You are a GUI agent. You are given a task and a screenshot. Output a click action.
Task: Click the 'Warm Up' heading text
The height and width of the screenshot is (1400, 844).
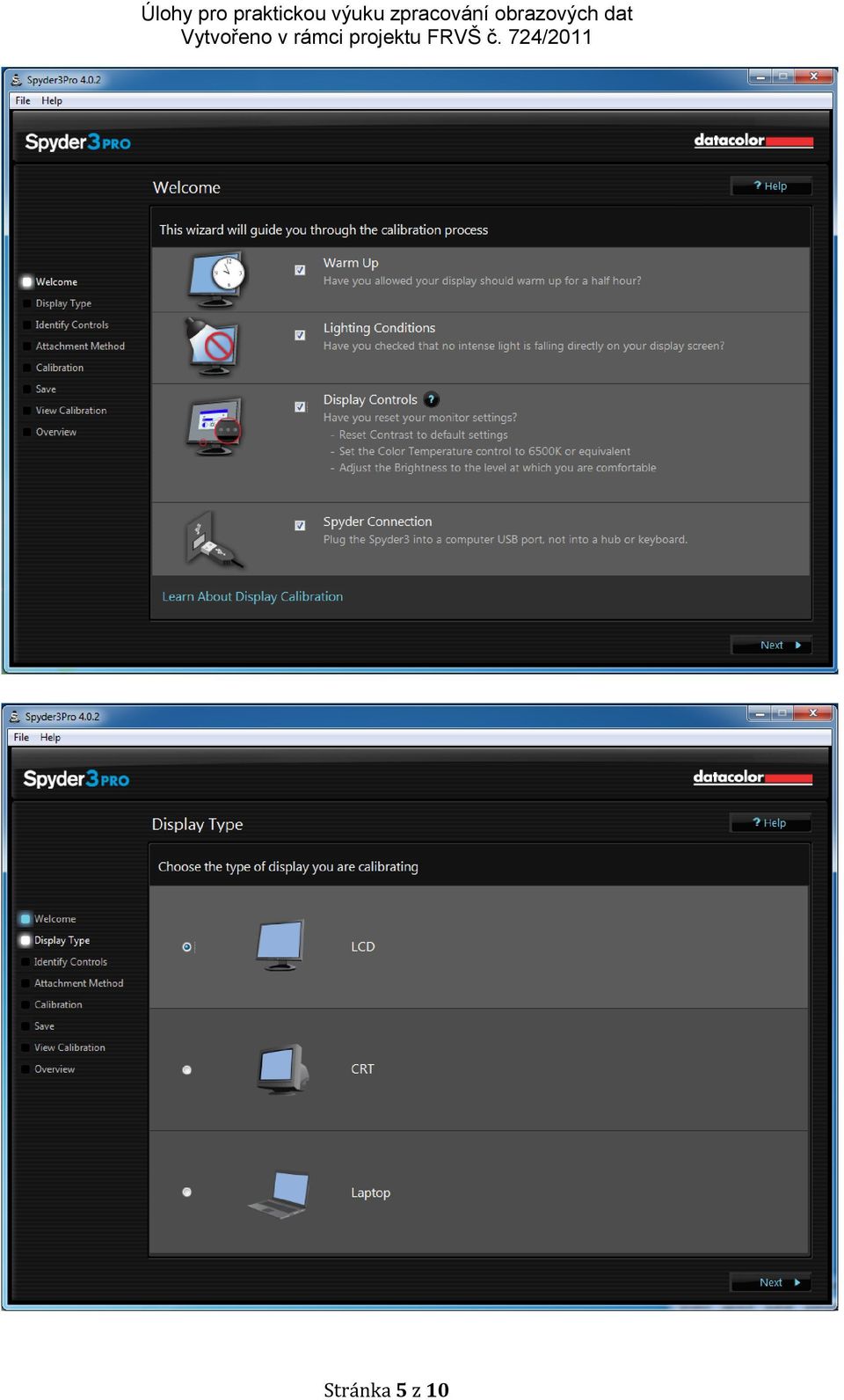click(x=351, y=263)
